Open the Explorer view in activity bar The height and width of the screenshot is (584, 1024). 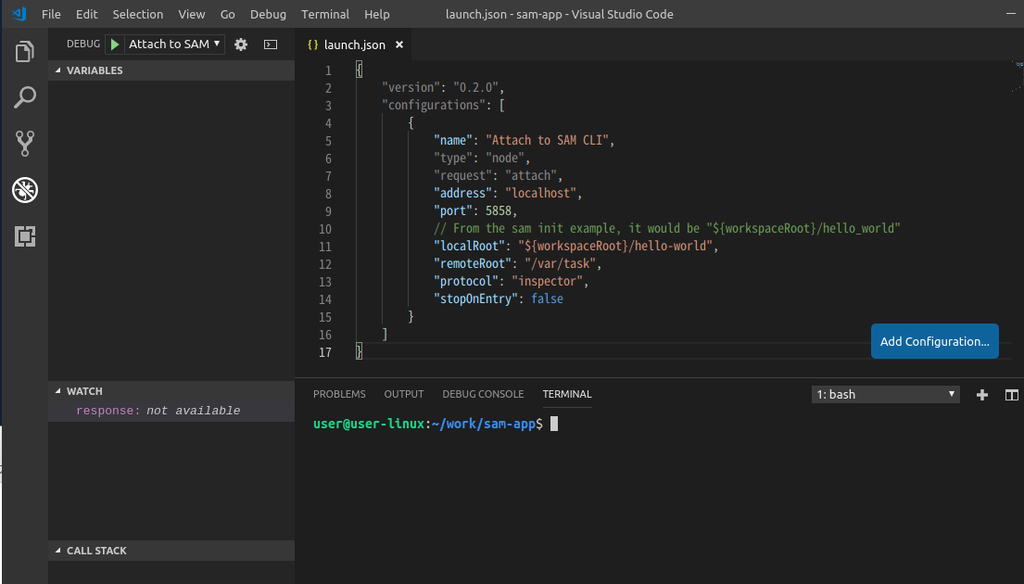24,52
